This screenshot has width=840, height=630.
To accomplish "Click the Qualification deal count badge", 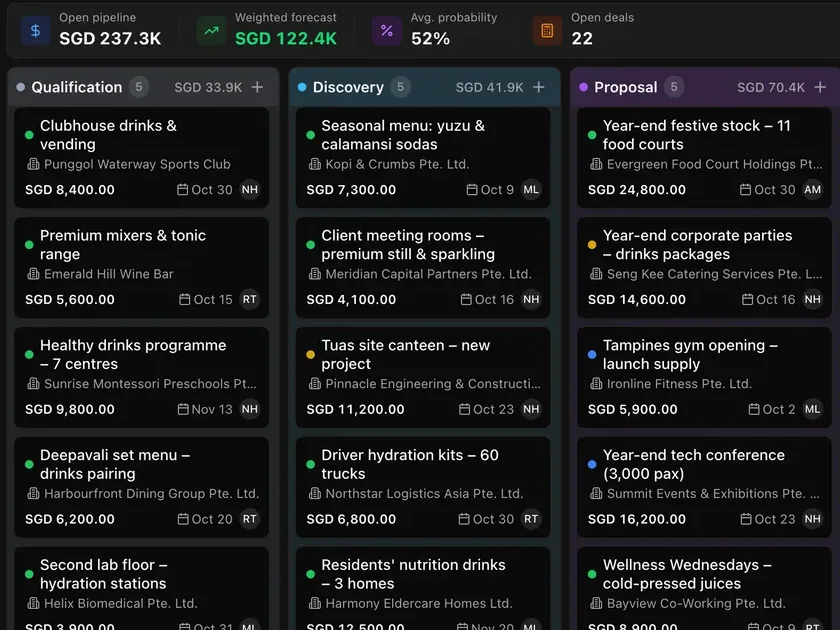I will pyautogui.click(x=139, y=87).
